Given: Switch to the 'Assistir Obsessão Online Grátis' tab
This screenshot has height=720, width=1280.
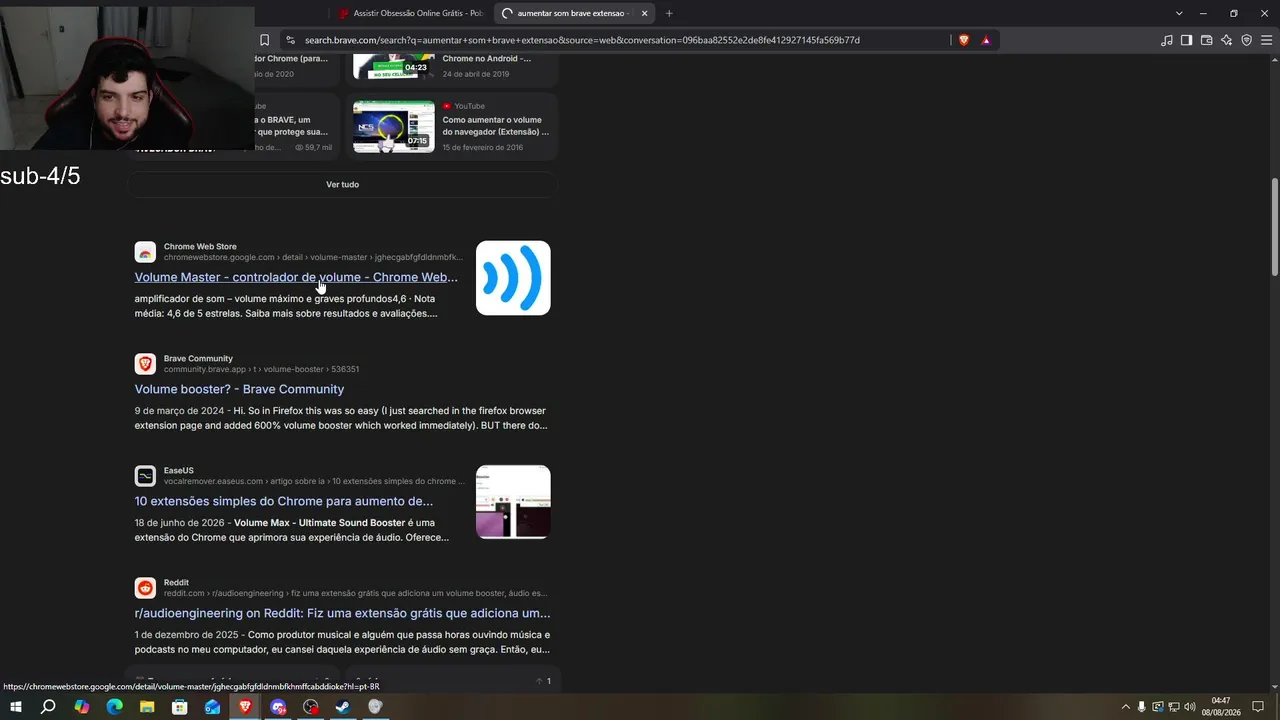Looking at the screenshot, I should pos(411,13).
